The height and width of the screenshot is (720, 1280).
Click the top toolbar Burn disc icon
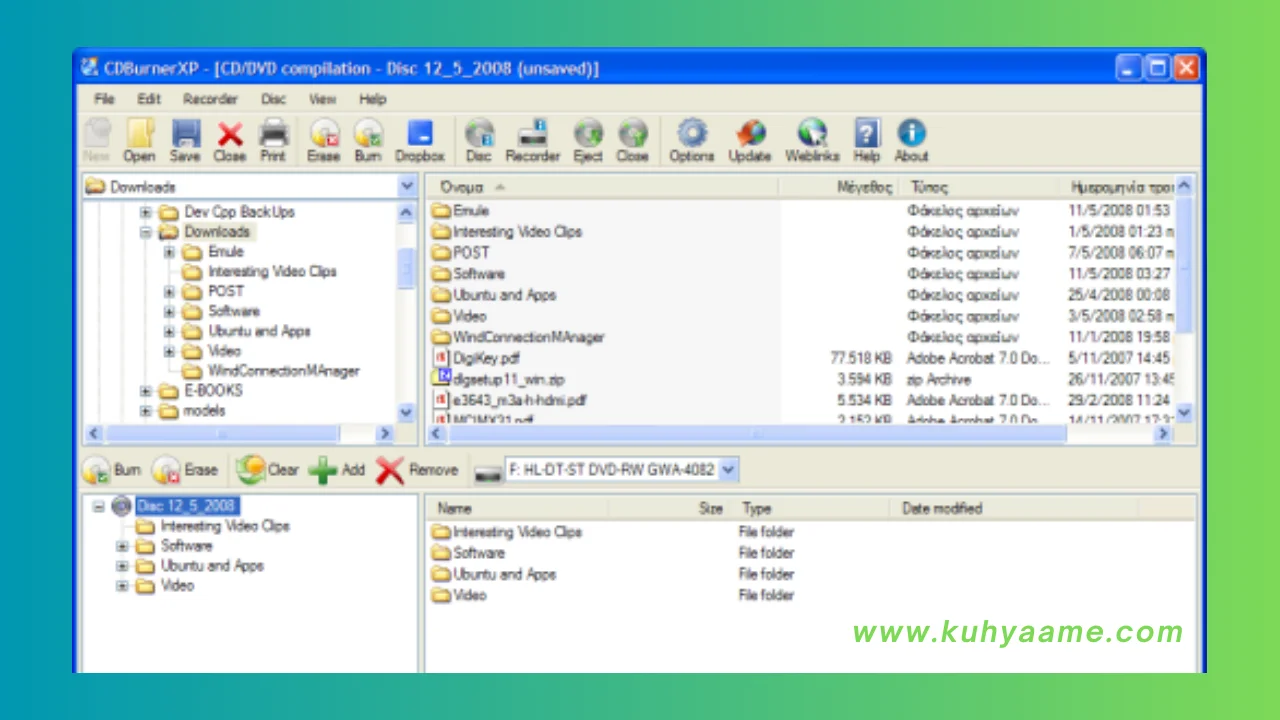point(368,140)
